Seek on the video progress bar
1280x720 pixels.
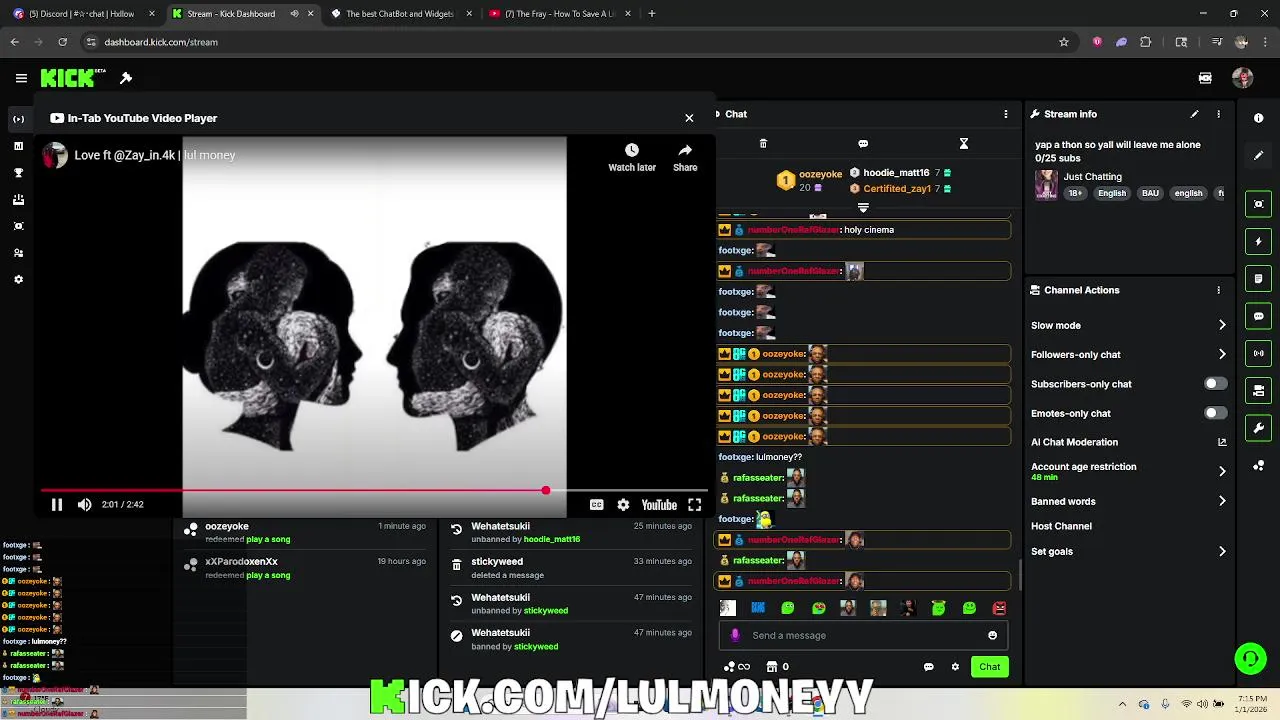pos(374,491)
